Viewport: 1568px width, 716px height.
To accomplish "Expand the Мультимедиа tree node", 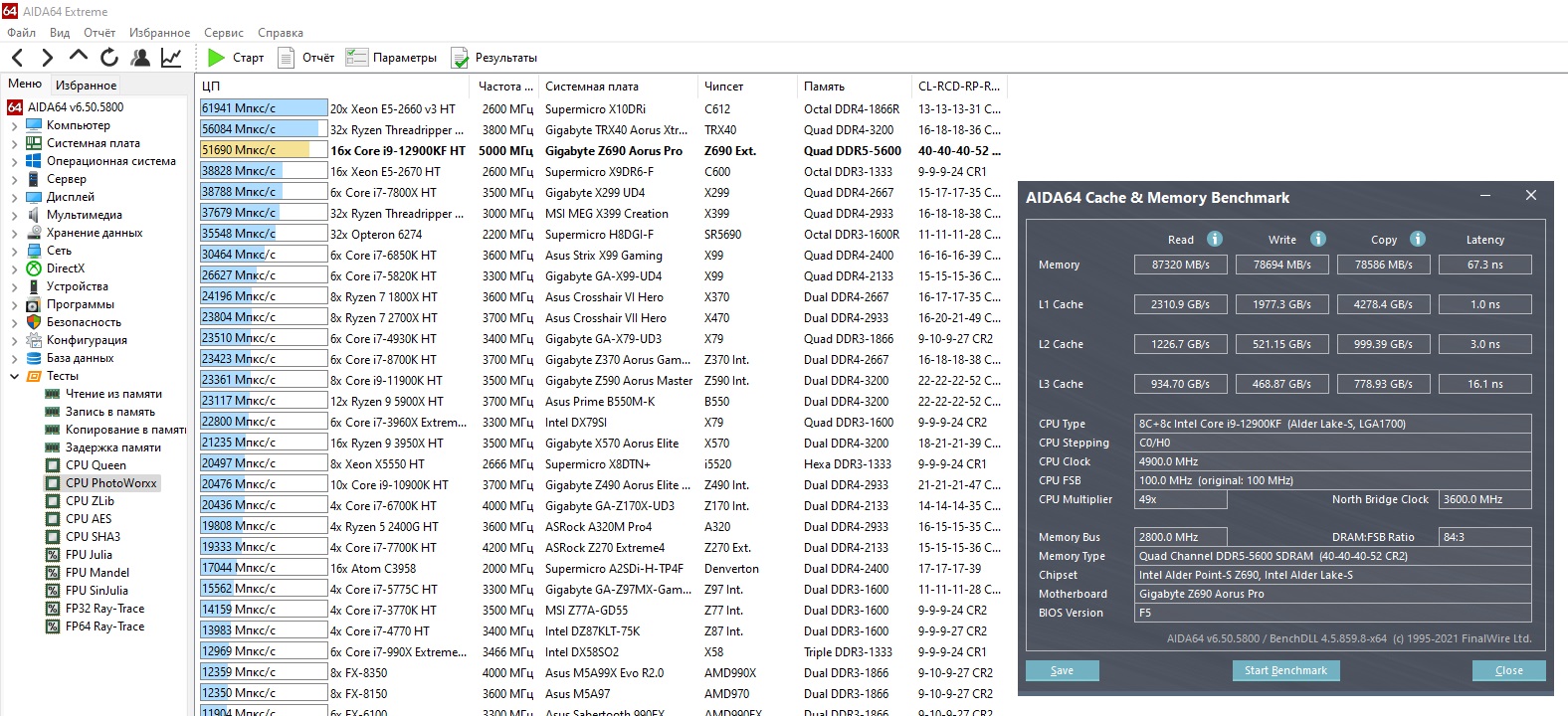I will (14, 216).
